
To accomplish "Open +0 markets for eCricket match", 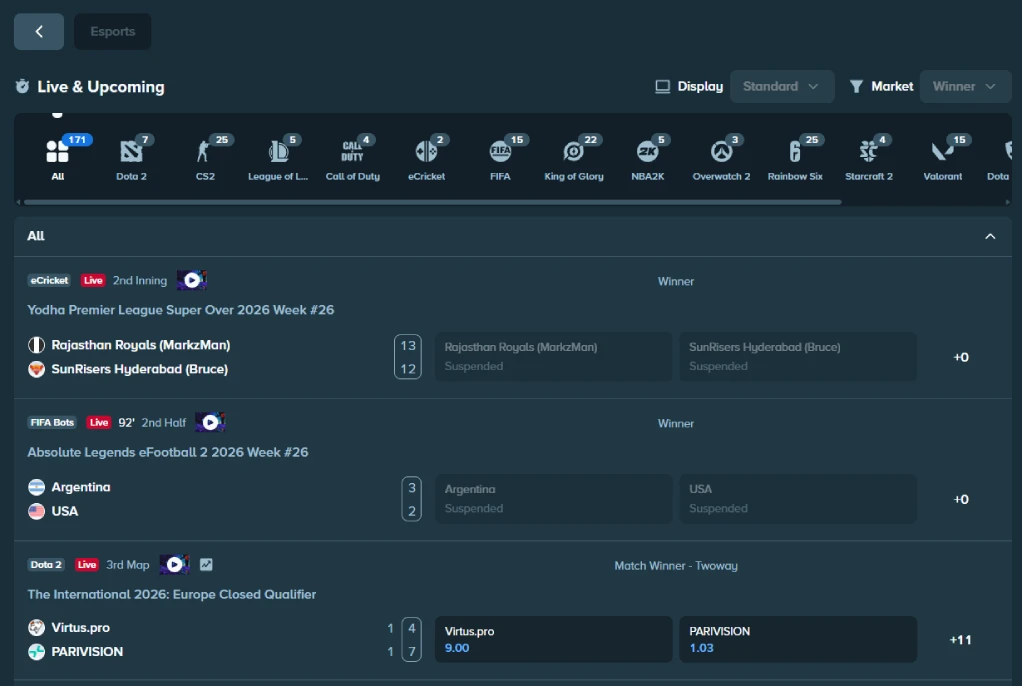I will (x=961, y=357).
